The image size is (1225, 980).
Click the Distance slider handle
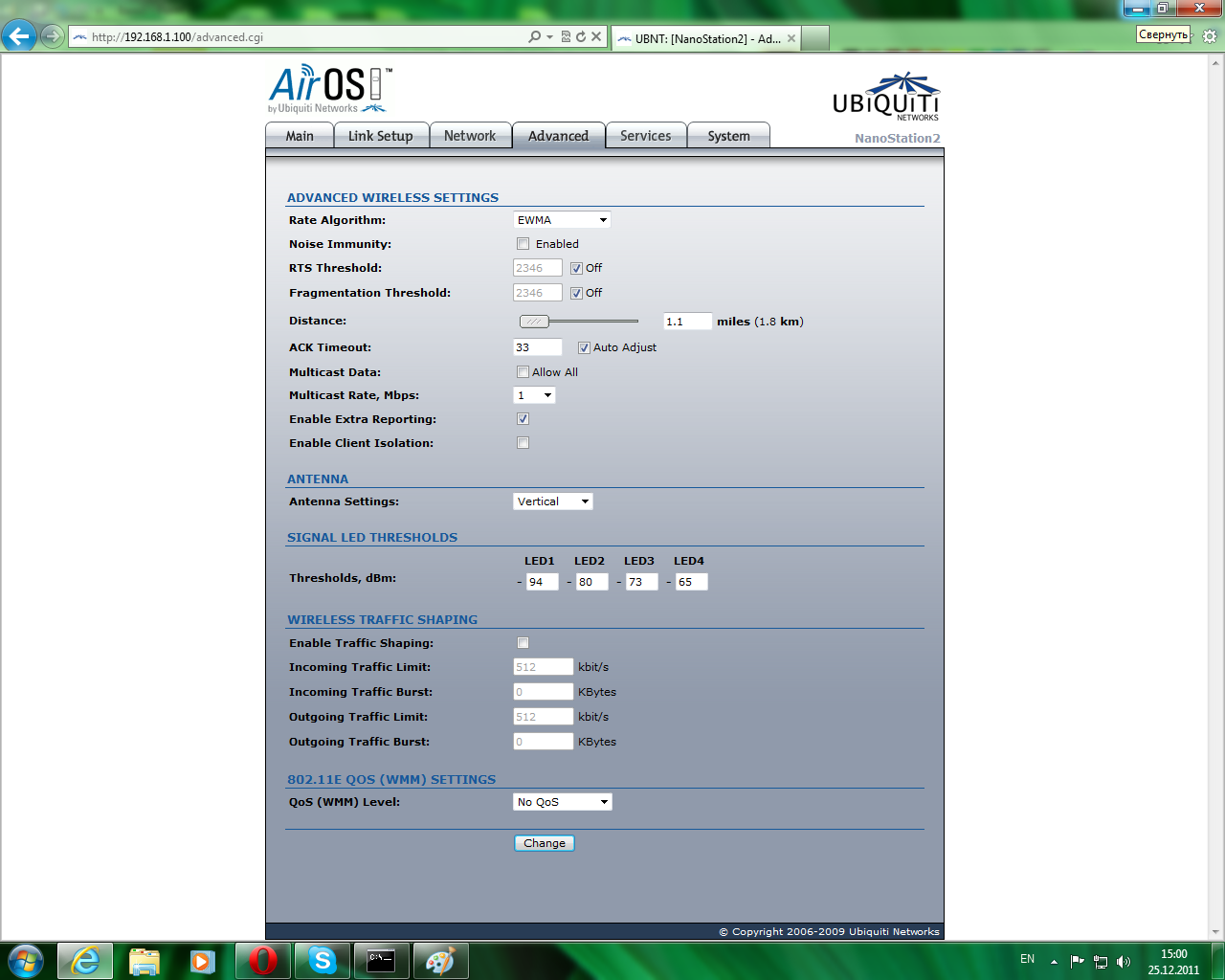pos(534,322)
